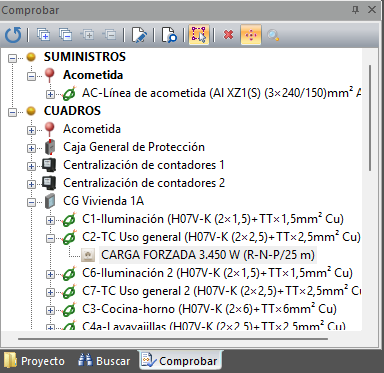
Task: Click the red delete X icon
Action: (228, 35)
